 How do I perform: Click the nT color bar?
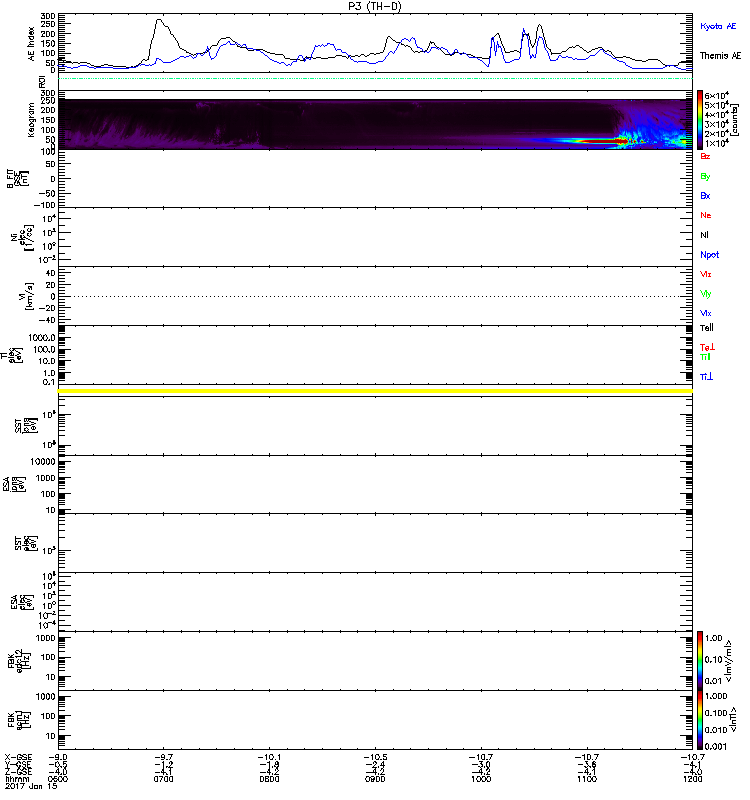point(700,720)
